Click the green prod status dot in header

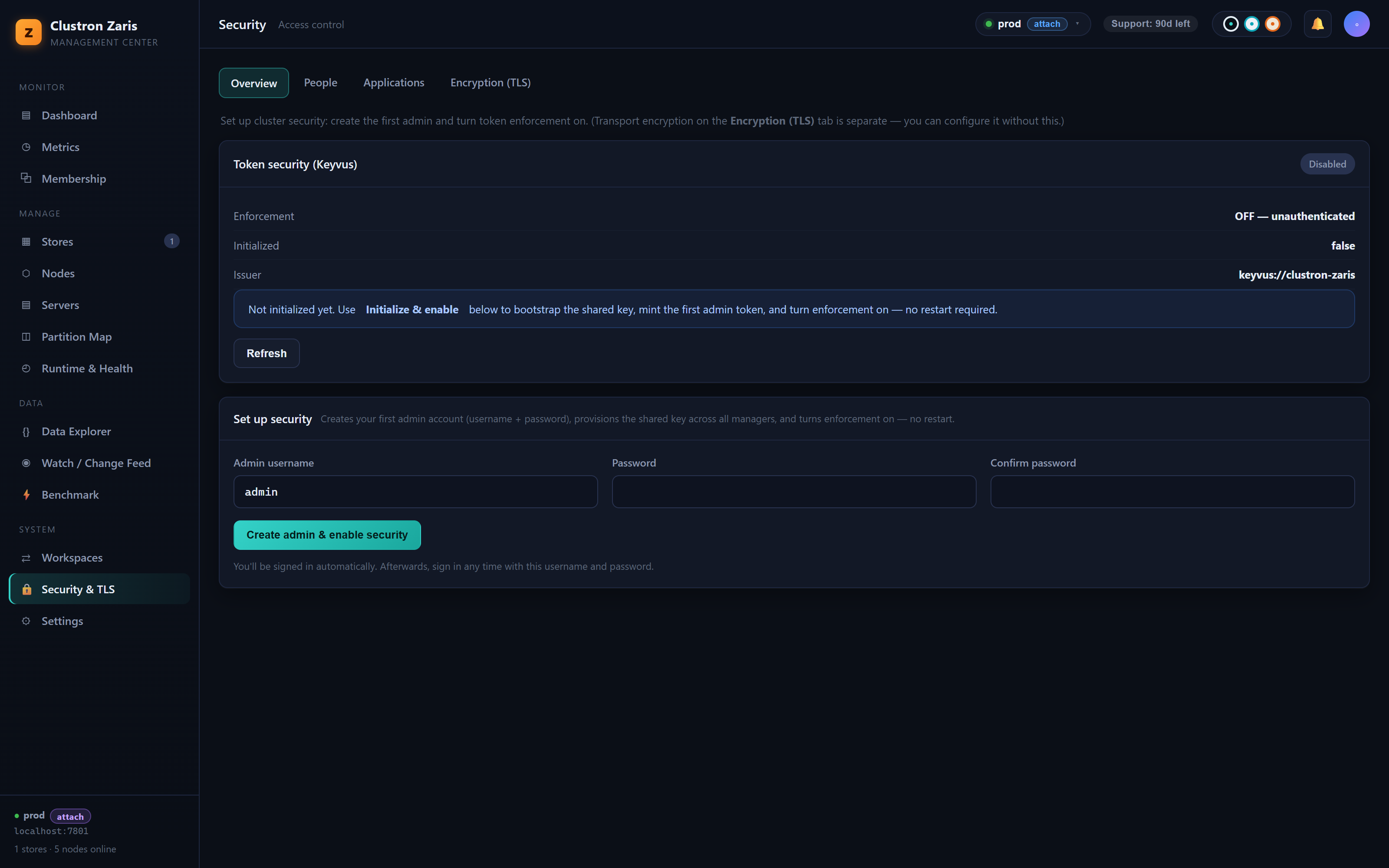point(988,24)
